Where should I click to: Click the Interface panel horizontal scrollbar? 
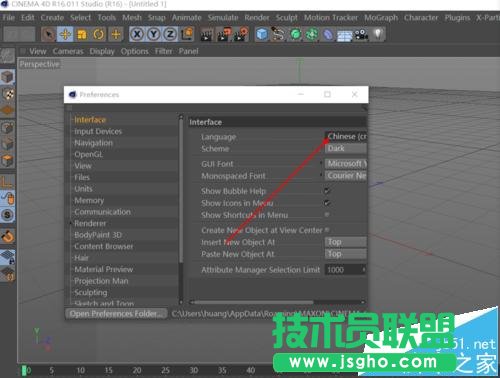point(253,302)
